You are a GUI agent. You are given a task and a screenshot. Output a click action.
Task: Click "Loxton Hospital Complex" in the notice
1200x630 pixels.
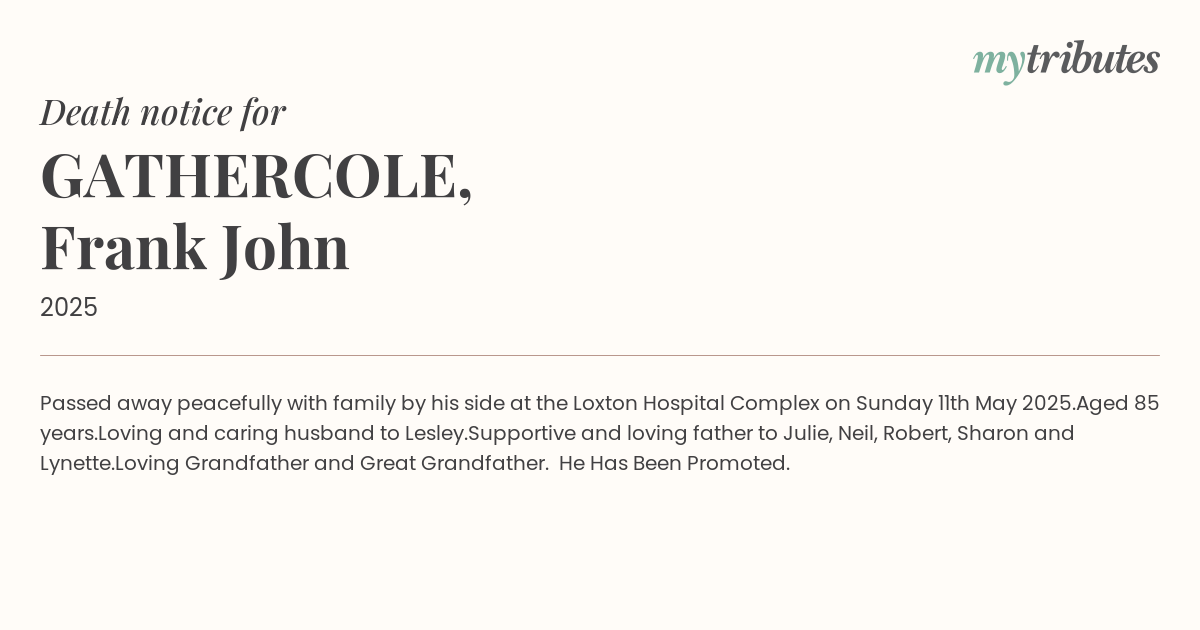point(696,404)
